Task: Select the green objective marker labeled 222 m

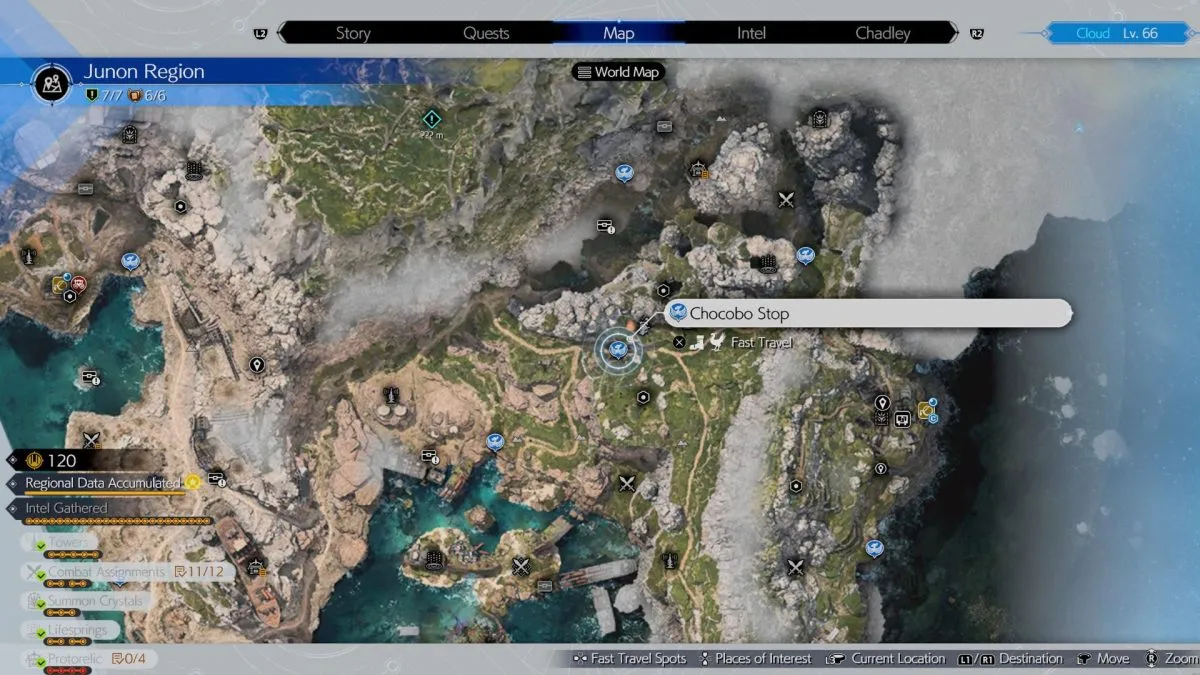Action: [431, 117]
